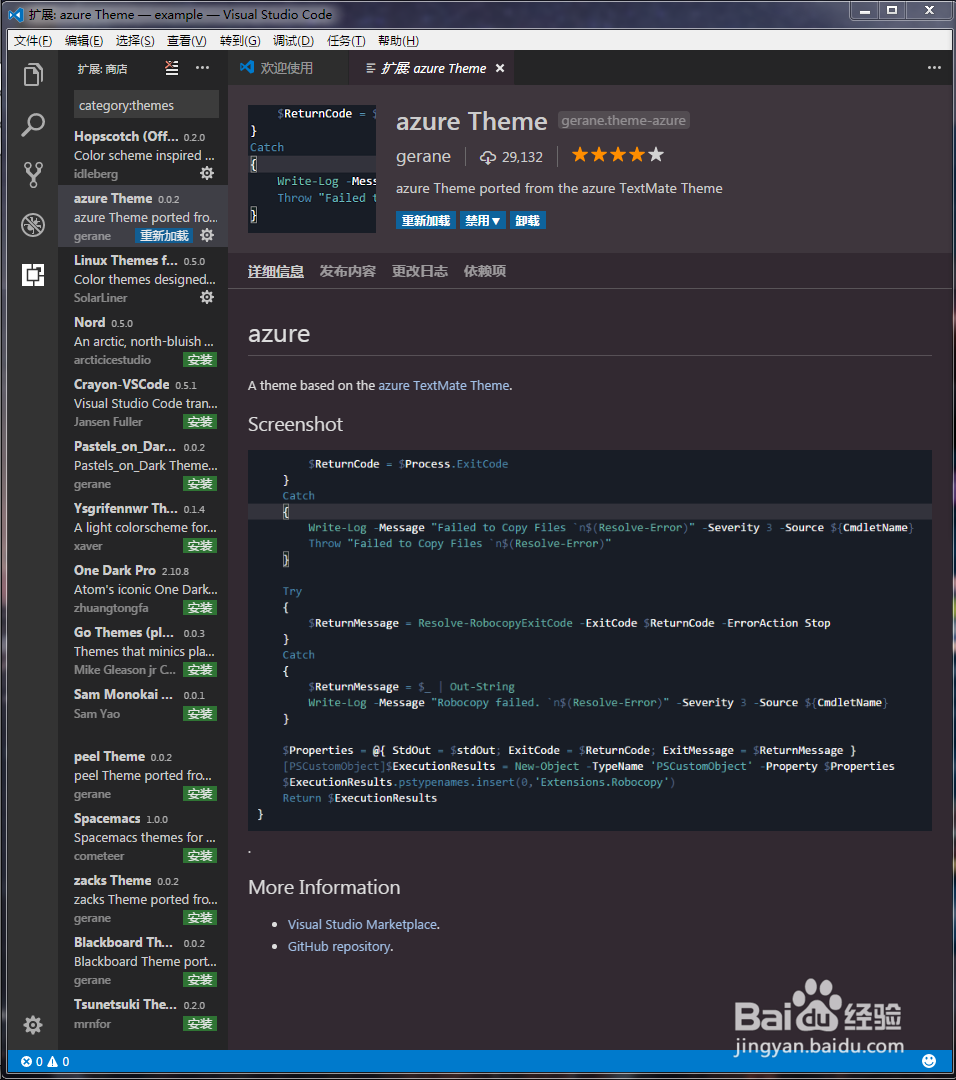Image resolution: width=956 pixels, height=1080 pixels.
Task: Install the One Dark Pro theme
Action: pyautogui.click(x=200, y=608)
